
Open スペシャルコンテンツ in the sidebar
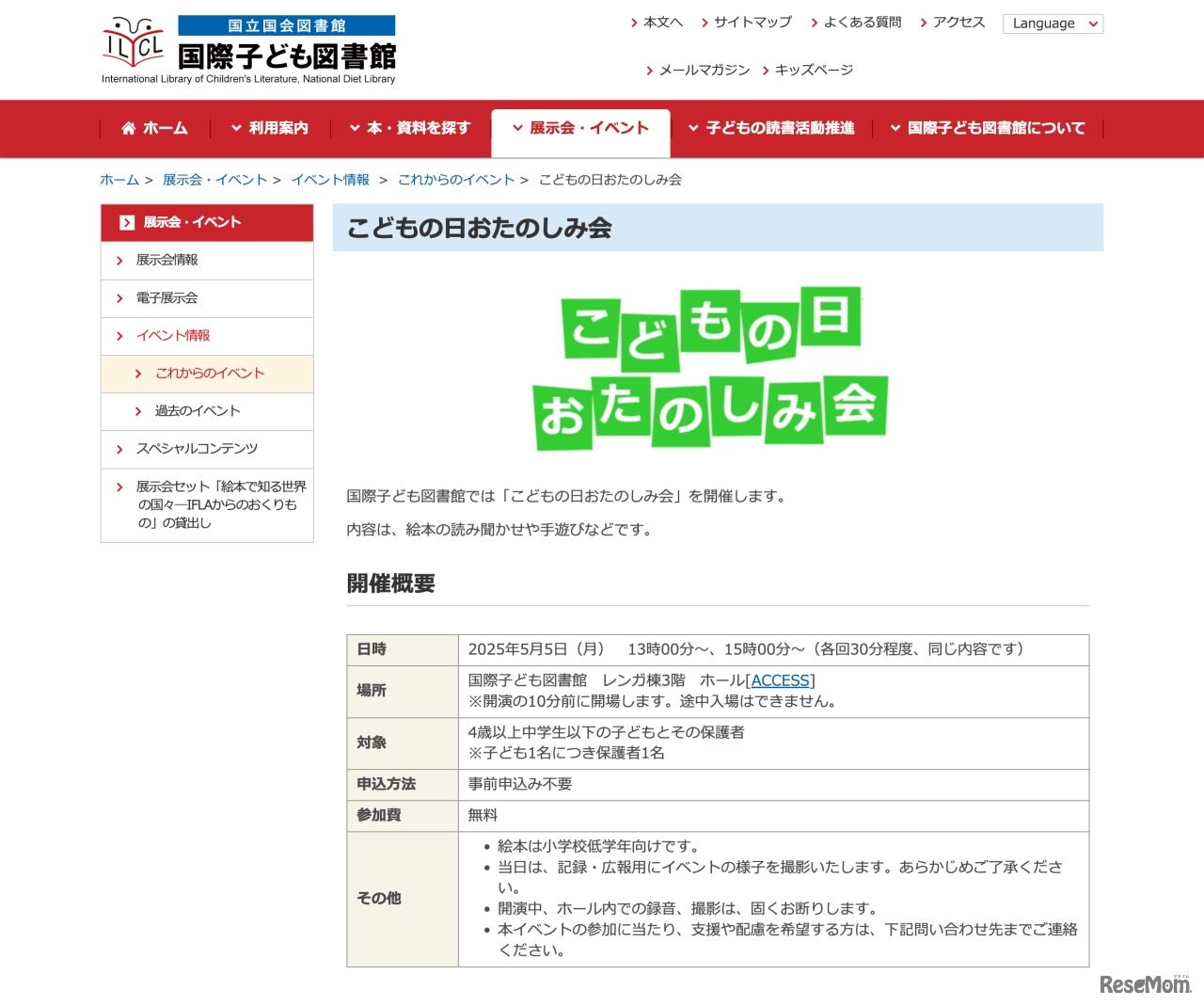(207, 449)
